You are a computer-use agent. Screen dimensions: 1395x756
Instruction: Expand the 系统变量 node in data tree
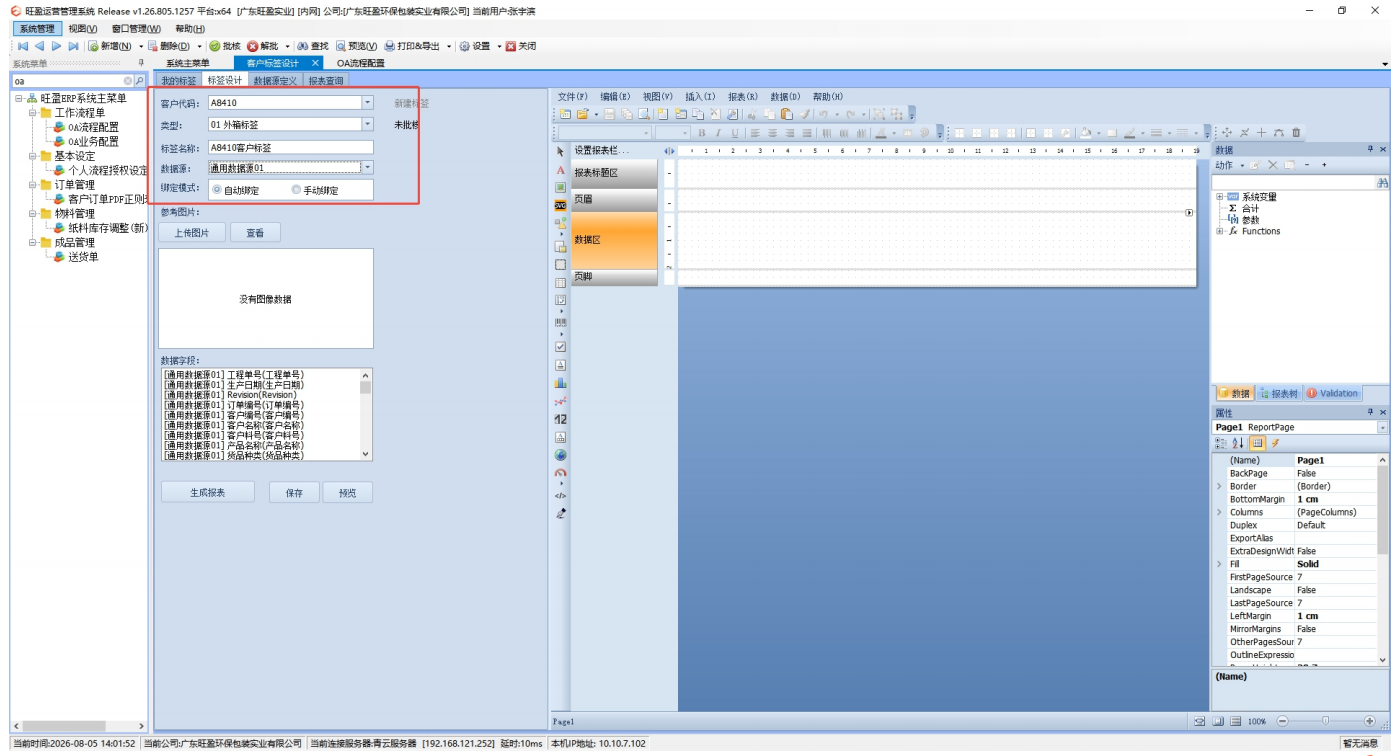click(1219, 197)
